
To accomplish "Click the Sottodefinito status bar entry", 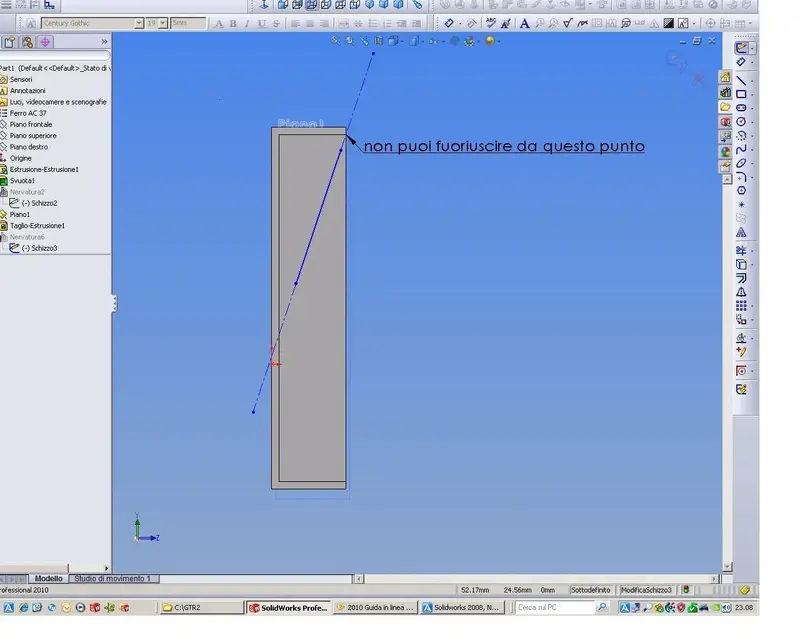I will point(591,590).
